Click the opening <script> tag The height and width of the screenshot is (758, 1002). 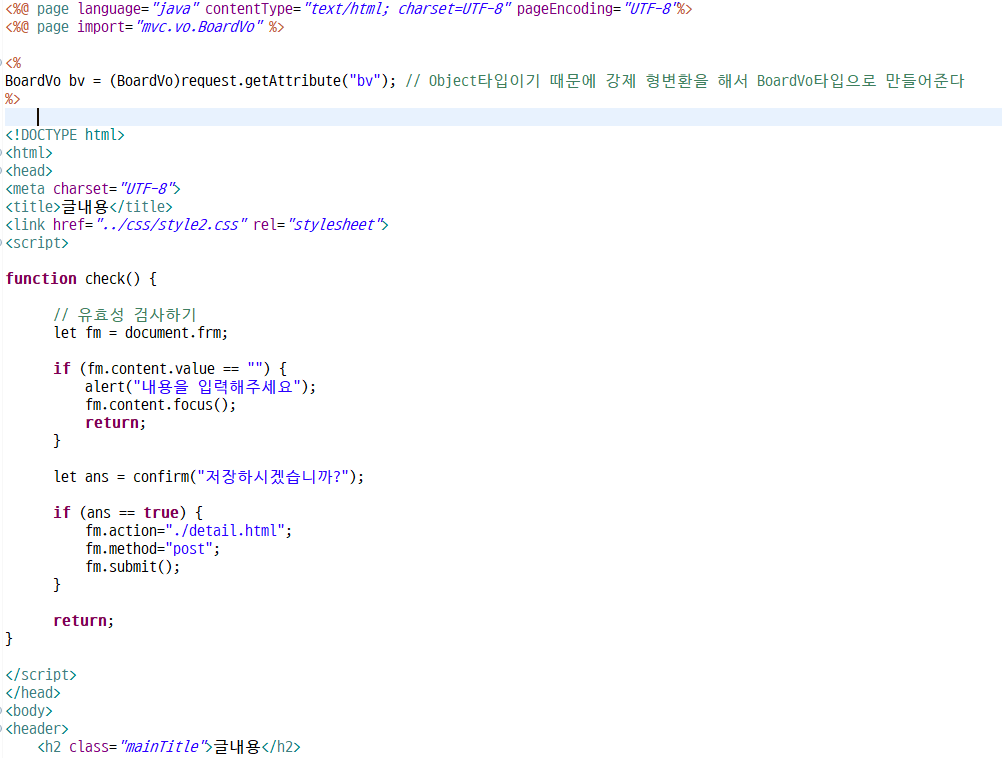coord(36,243)
